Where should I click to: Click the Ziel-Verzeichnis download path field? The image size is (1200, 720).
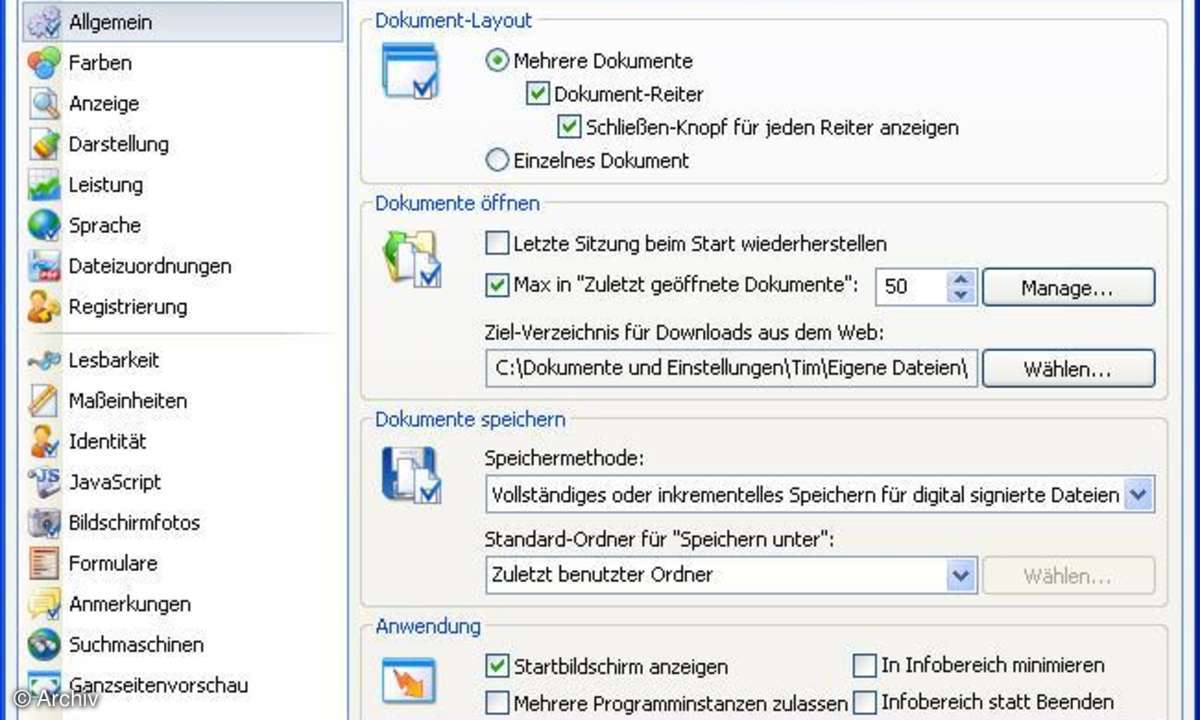(731, 369)
